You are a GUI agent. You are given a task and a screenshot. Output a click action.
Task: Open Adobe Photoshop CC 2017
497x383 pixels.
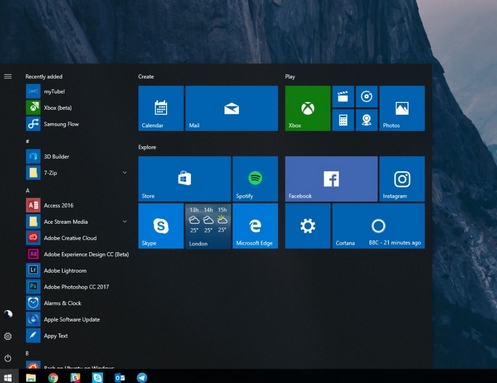[77, 287]
